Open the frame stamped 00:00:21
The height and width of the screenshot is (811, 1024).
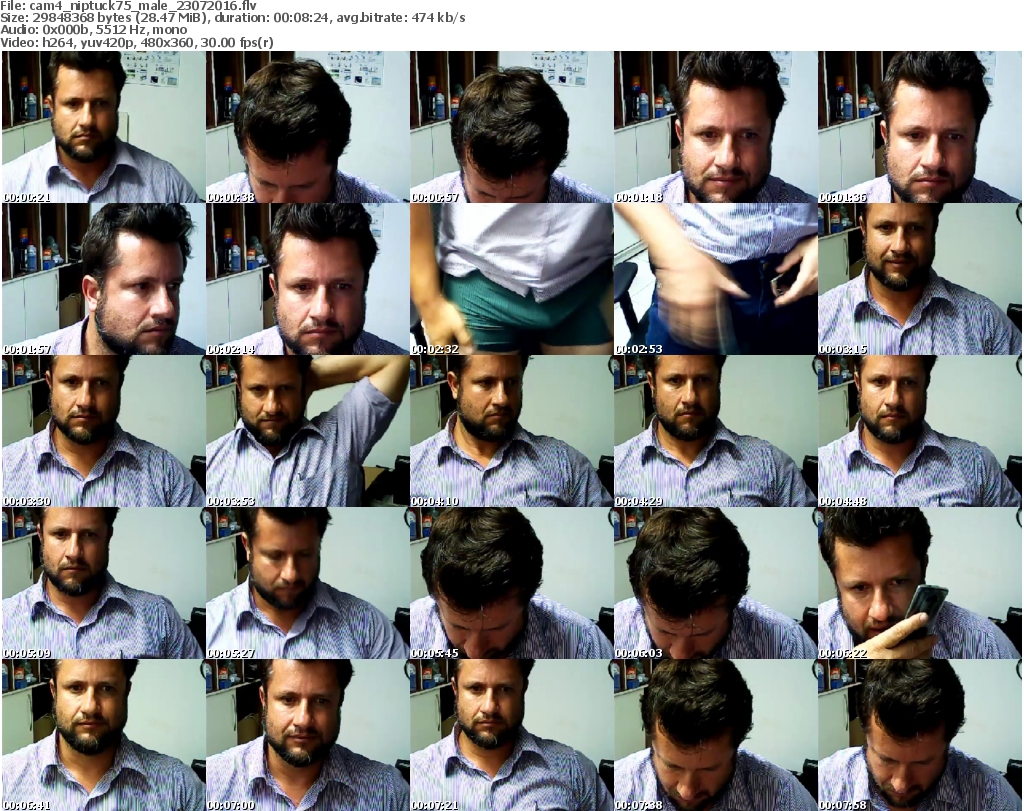(103, 127)
